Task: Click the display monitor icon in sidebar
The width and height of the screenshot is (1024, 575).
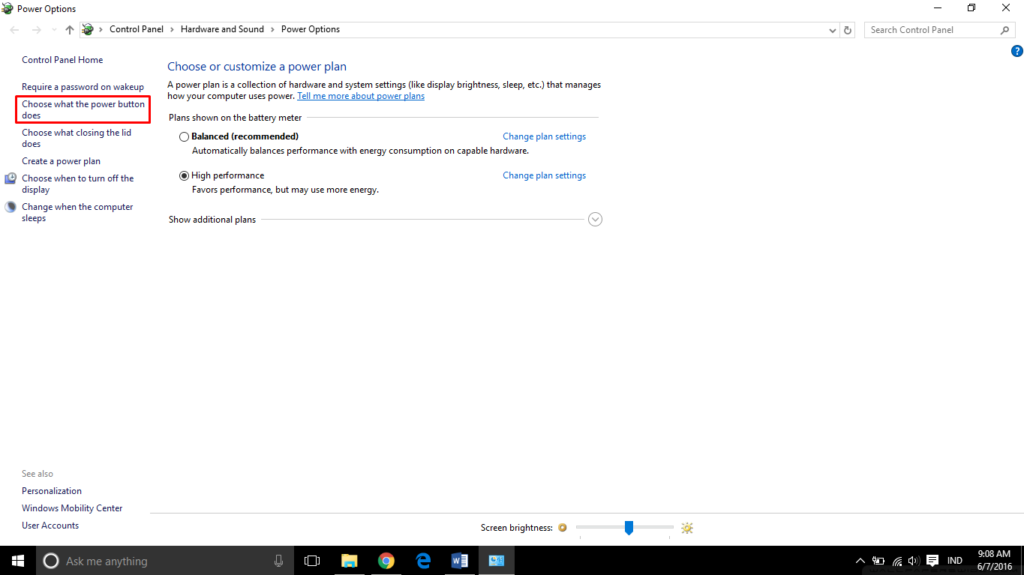Action: click(10, 178)
